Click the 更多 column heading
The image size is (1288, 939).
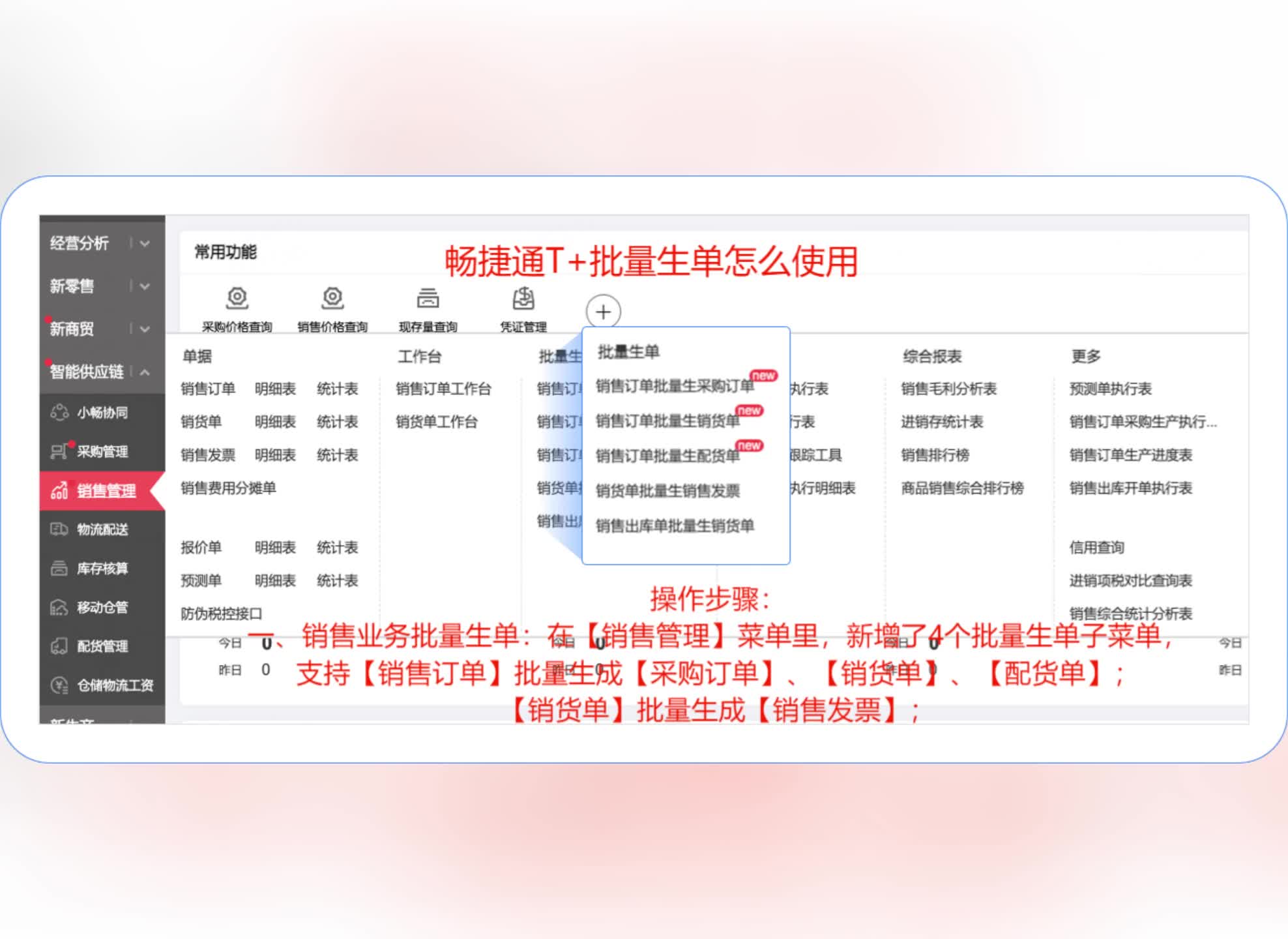(x=1086, y=356)
